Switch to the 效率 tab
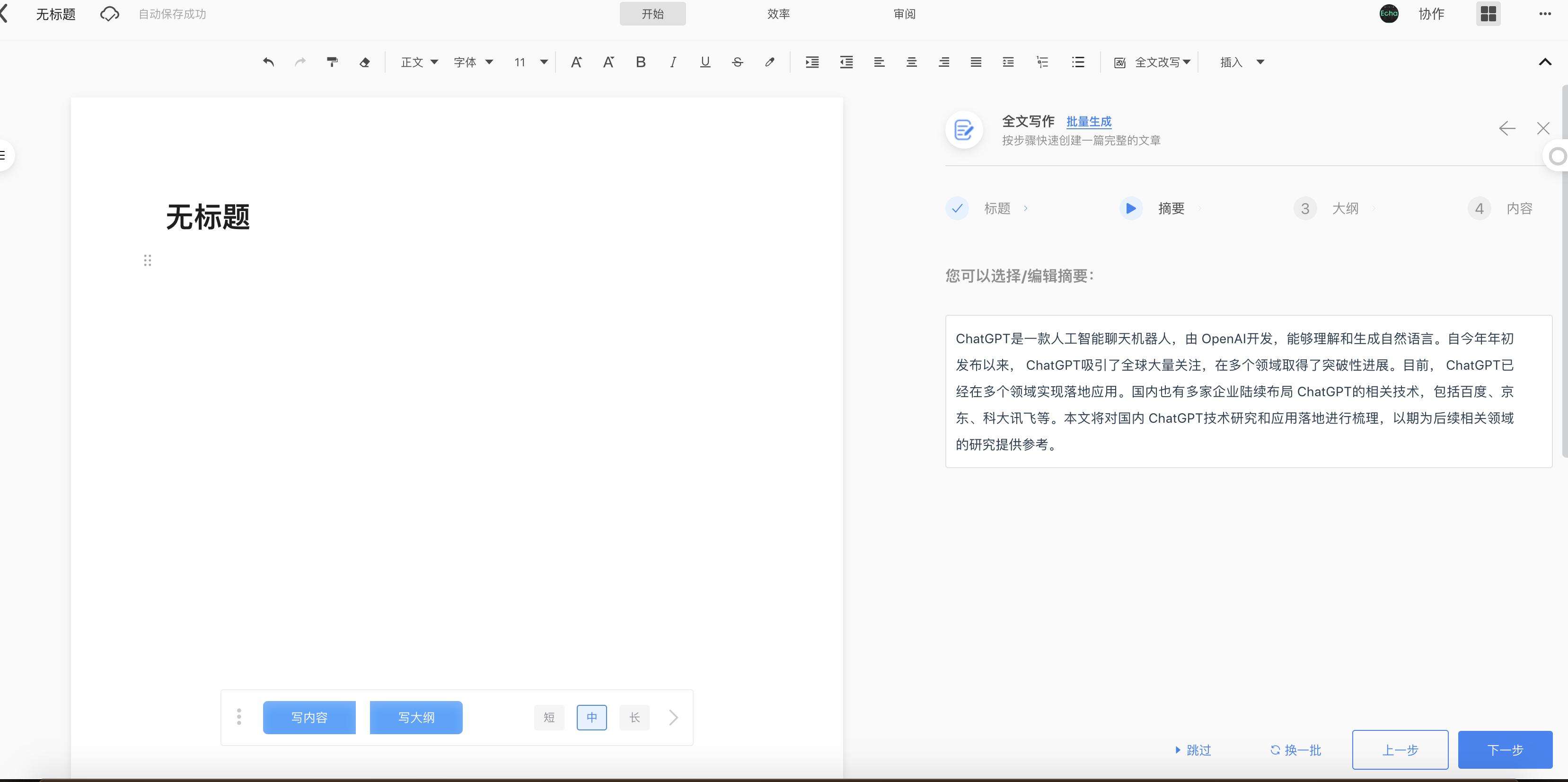 click(778, 13)
